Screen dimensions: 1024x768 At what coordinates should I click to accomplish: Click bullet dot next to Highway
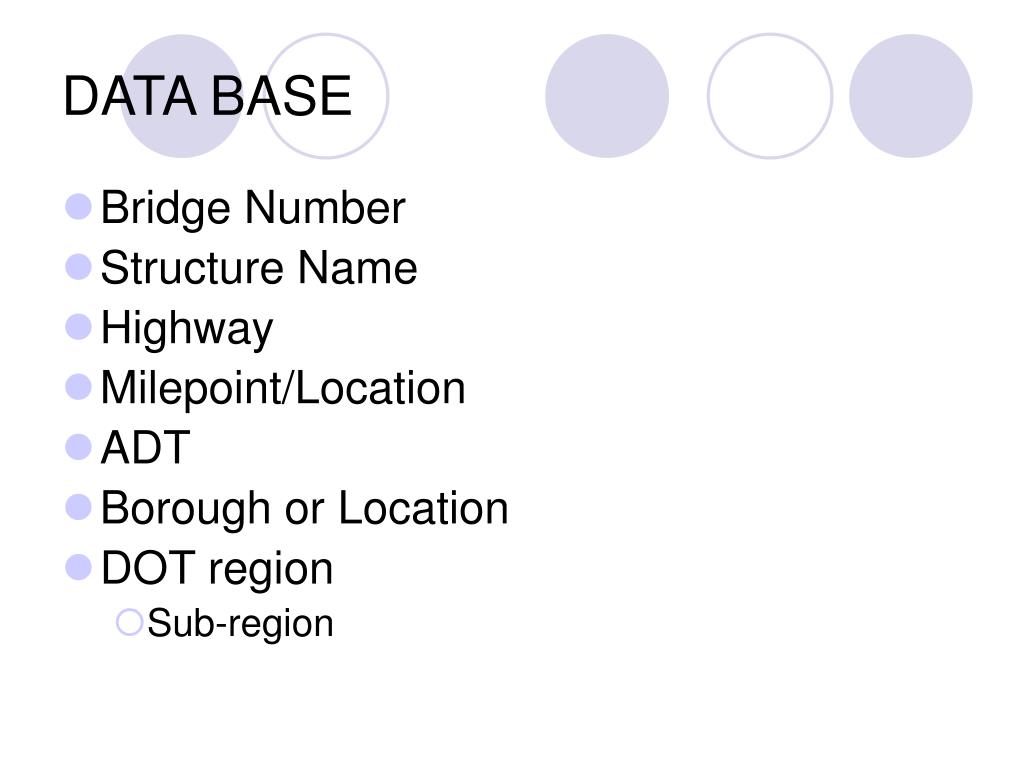coord(78,327)
